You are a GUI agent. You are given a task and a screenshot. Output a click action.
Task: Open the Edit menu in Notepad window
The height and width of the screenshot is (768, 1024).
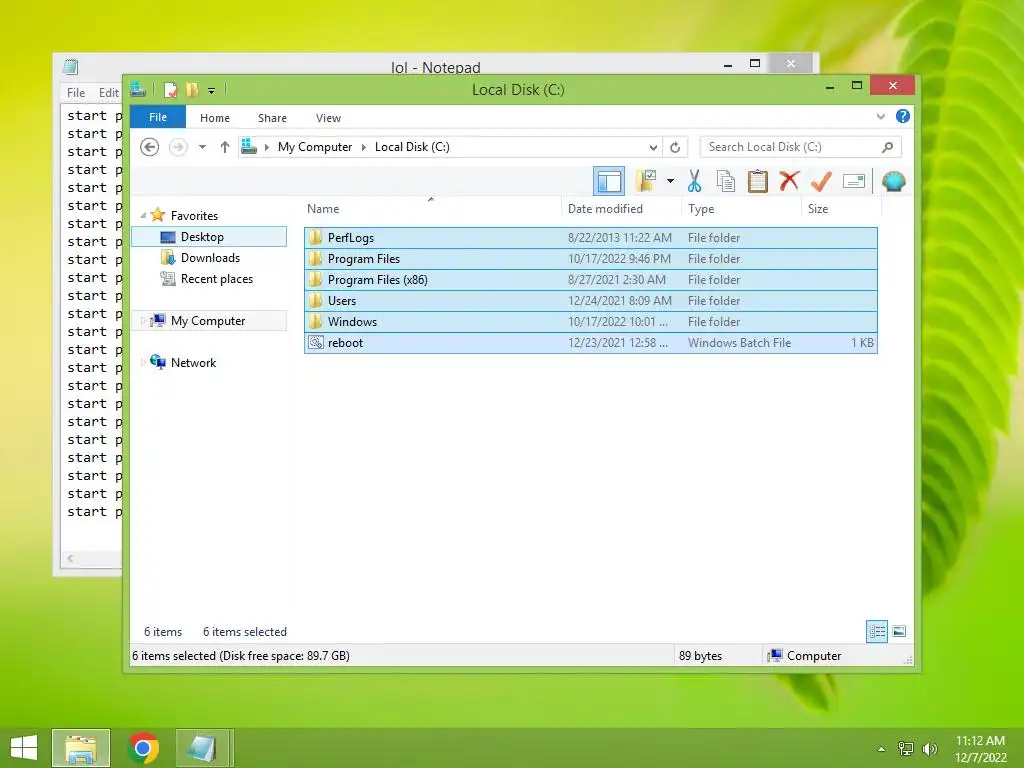(108, 93)
